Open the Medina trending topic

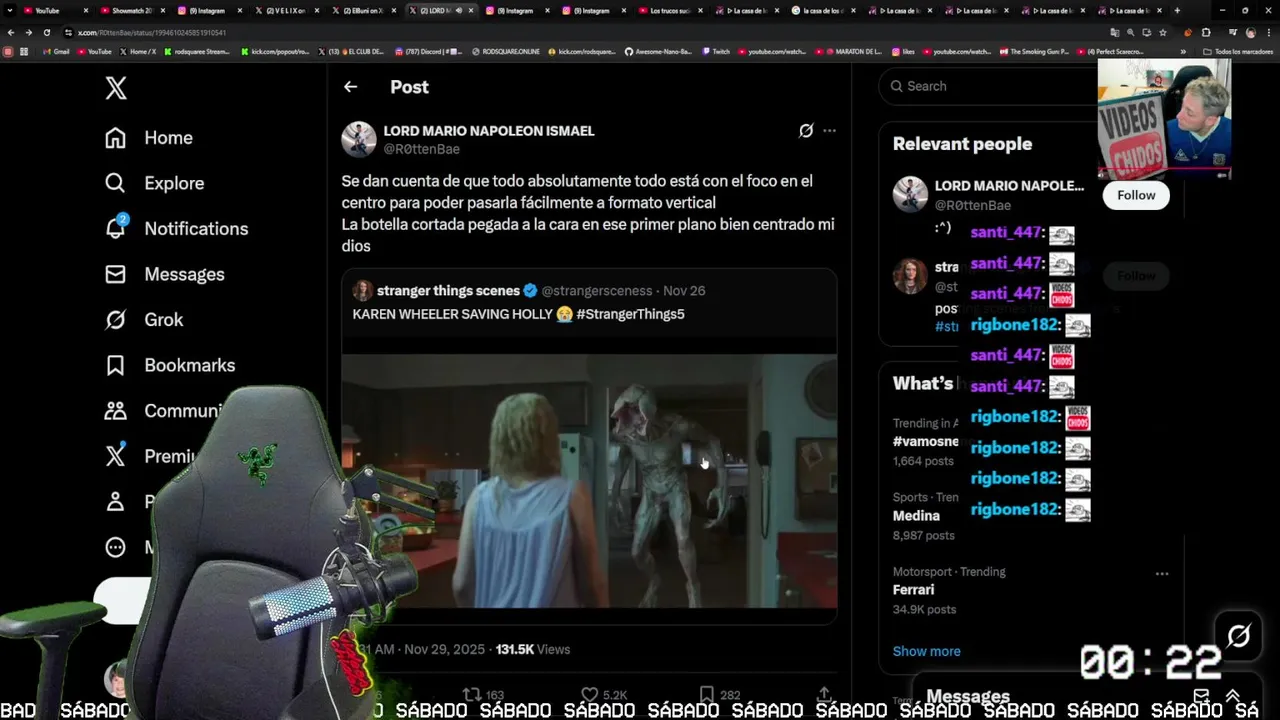tap(916, 516)
